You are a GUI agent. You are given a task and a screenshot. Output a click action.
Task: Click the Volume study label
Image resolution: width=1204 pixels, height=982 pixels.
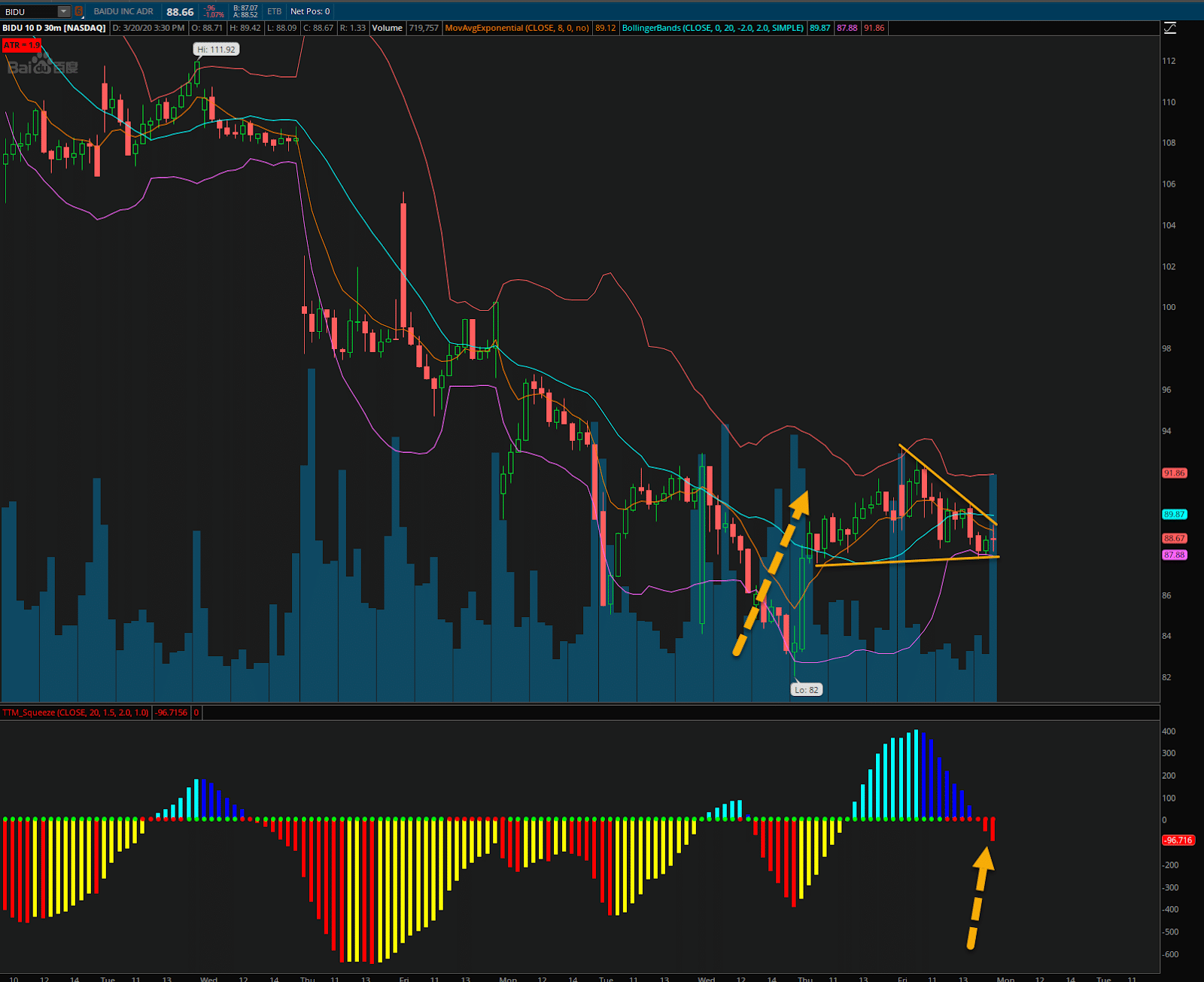point(387,28)
